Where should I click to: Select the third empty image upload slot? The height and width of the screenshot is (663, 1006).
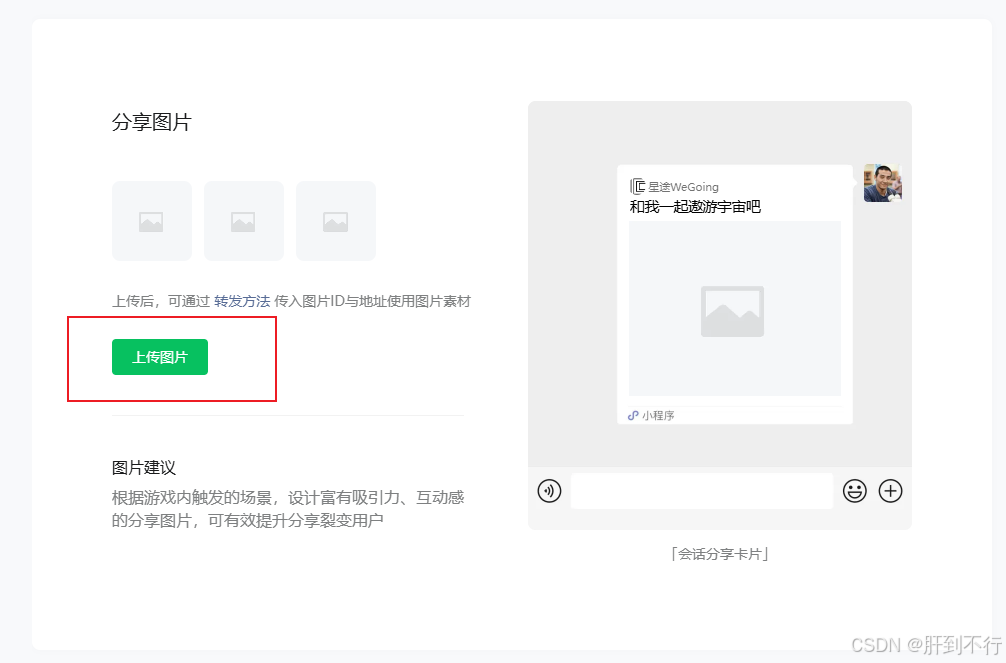click(336, 220)
